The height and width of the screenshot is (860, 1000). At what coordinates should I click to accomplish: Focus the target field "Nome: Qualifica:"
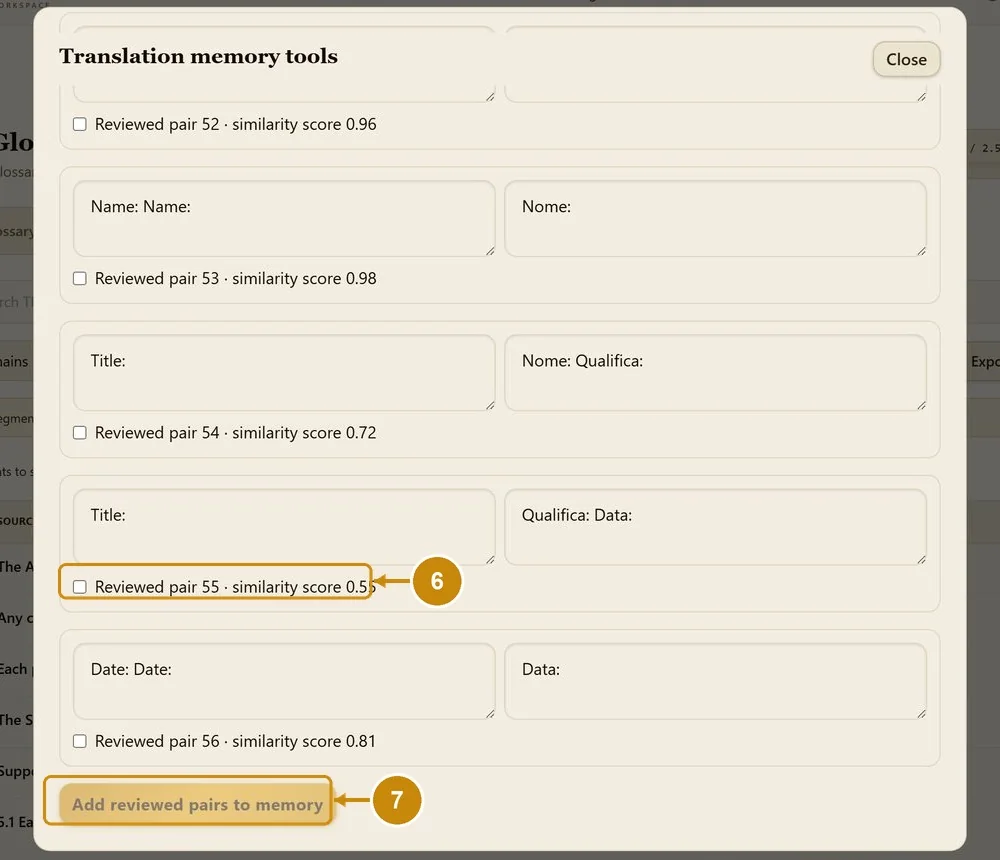[716, 373]
